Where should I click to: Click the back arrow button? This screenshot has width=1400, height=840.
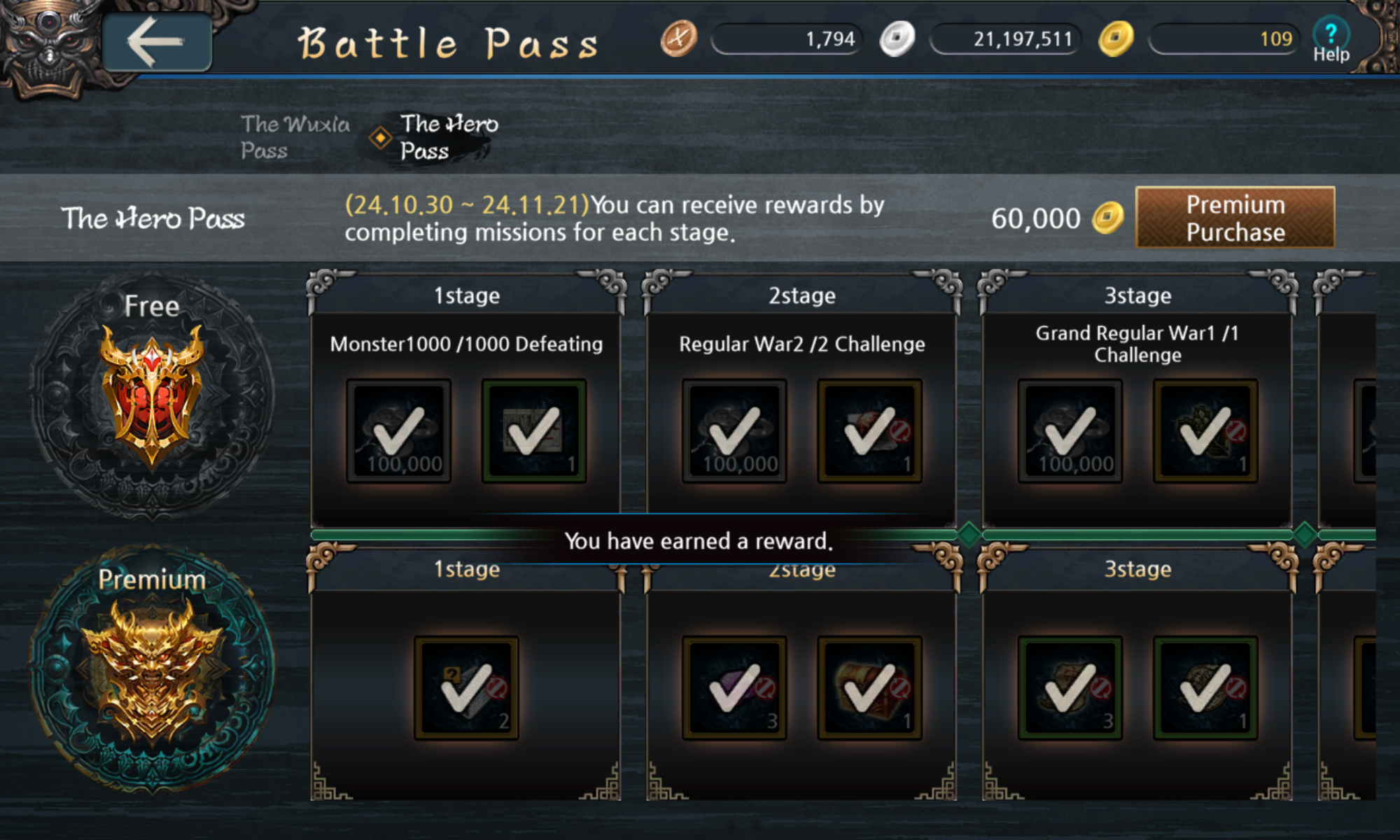coord(157,42)
